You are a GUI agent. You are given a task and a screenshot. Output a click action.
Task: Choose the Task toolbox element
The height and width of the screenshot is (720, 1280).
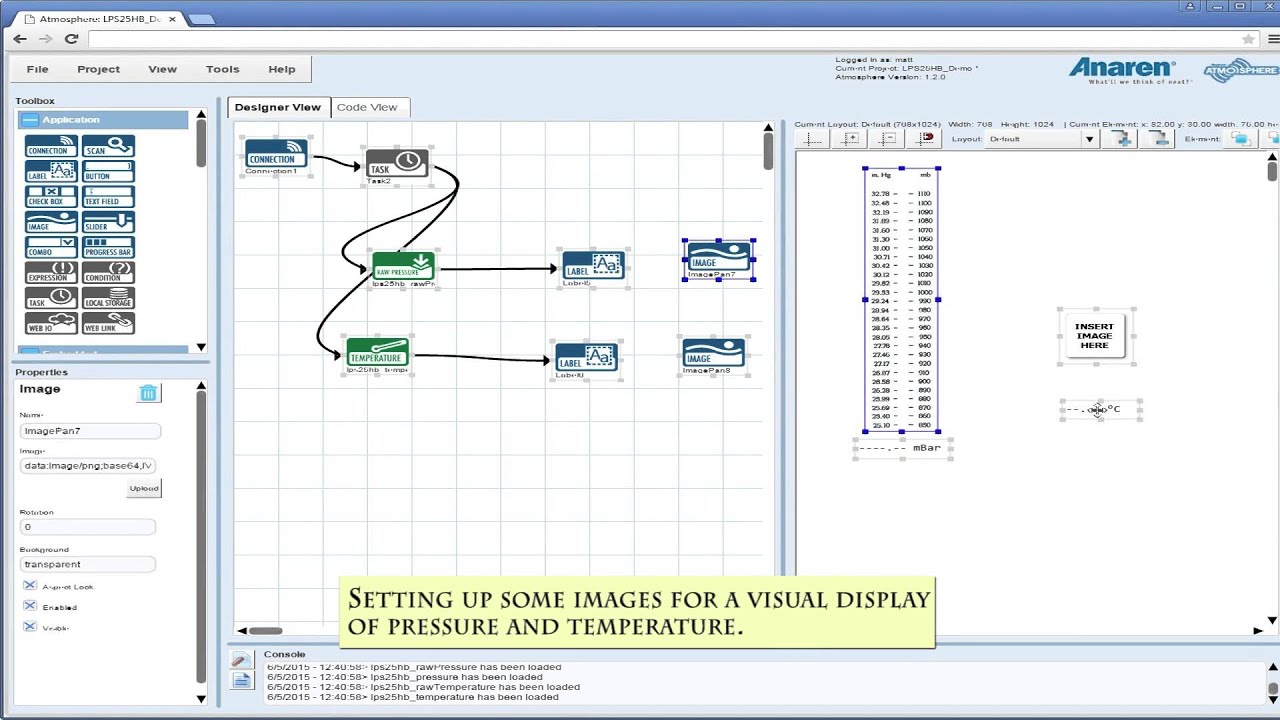[x=51, y=298]
